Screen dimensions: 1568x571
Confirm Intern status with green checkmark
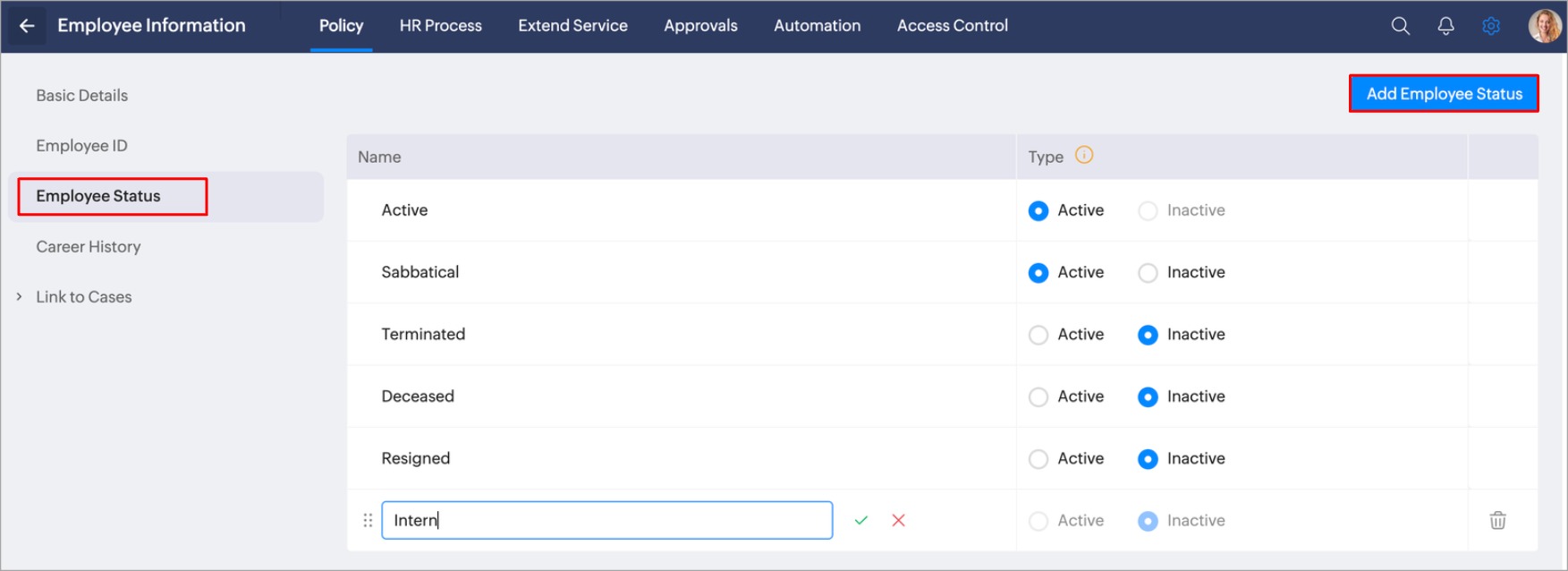point(860,520)
